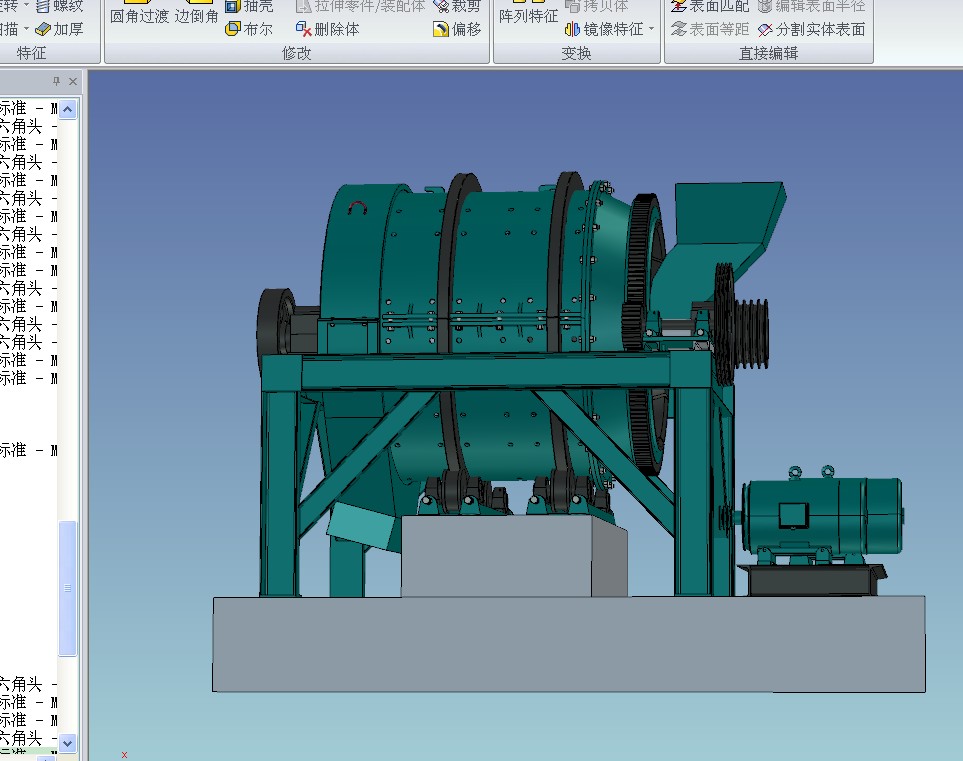Close the left tree panel
Viewport: 963px width, 761px height.
[73, 81]
